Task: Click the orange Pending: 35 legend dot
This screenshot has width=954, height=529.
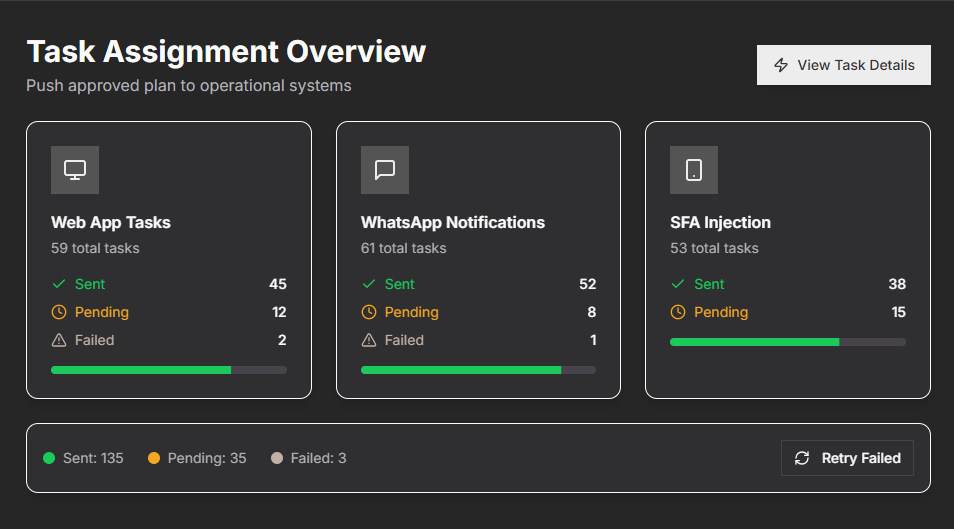Action: point(154,458)
